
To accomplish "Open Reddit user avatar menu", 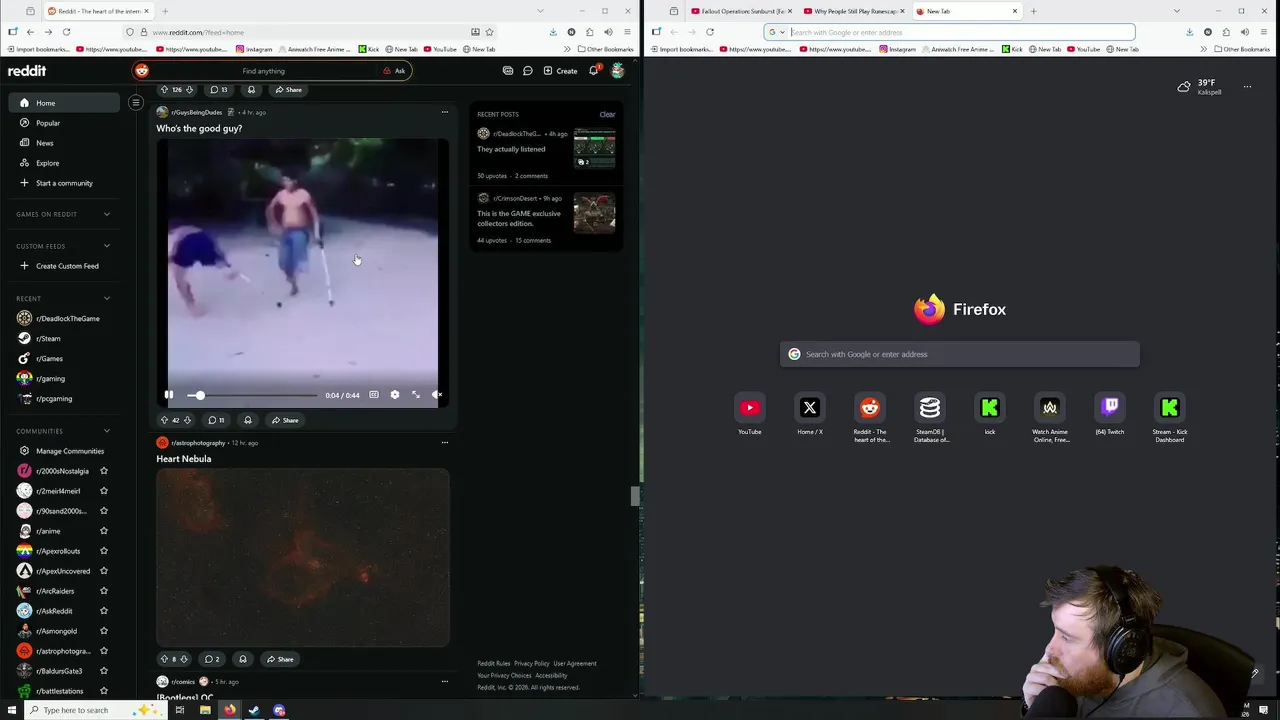I will pyautogui.click(x=618, y=71).
